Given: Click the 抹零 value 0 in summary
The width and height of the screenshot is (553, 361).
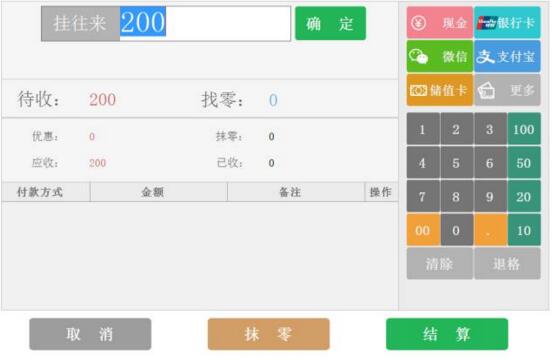Looking at the screenshot, I should point(271,136).
